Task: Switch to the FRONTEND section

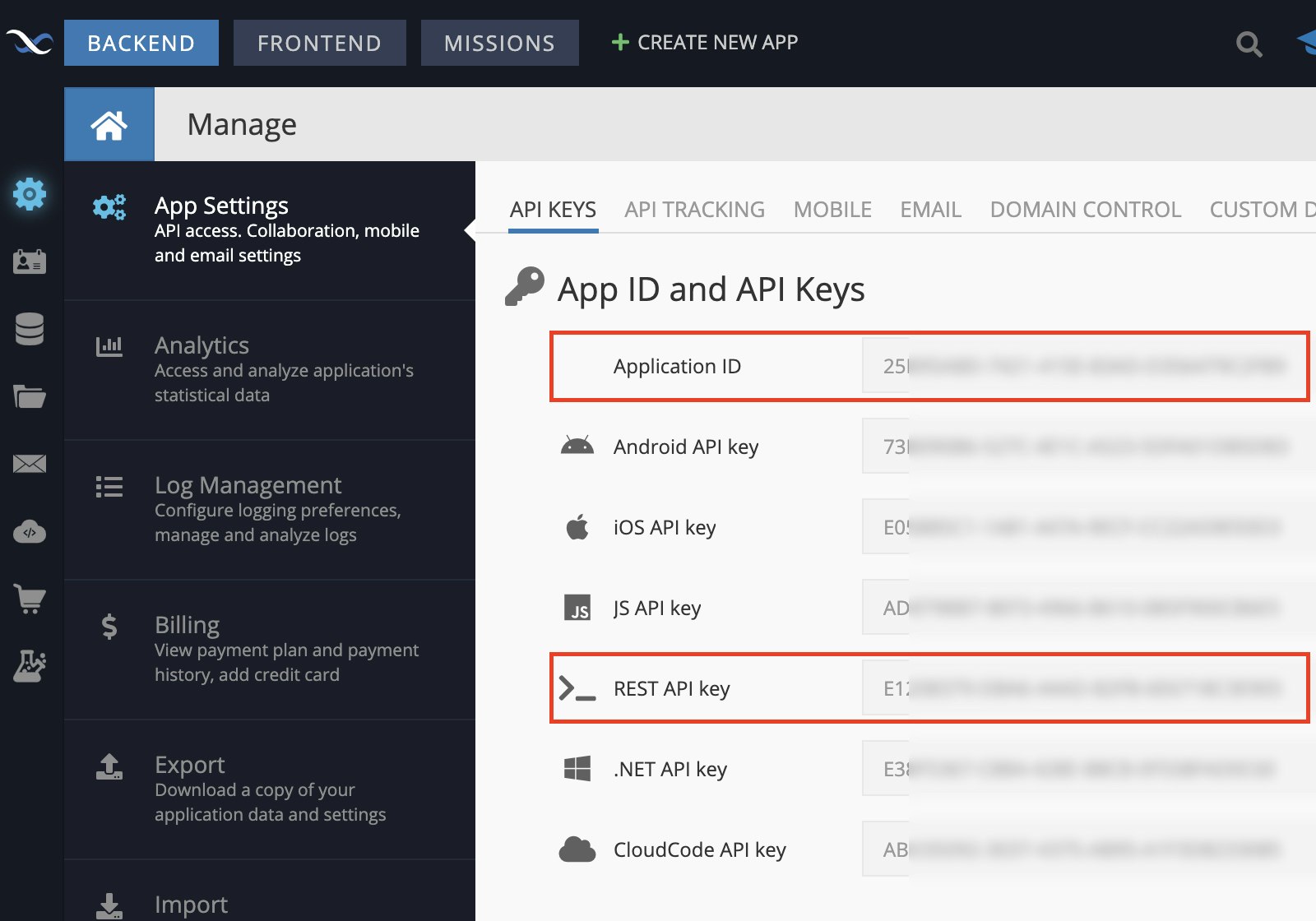Action: [x=320, y=43]
